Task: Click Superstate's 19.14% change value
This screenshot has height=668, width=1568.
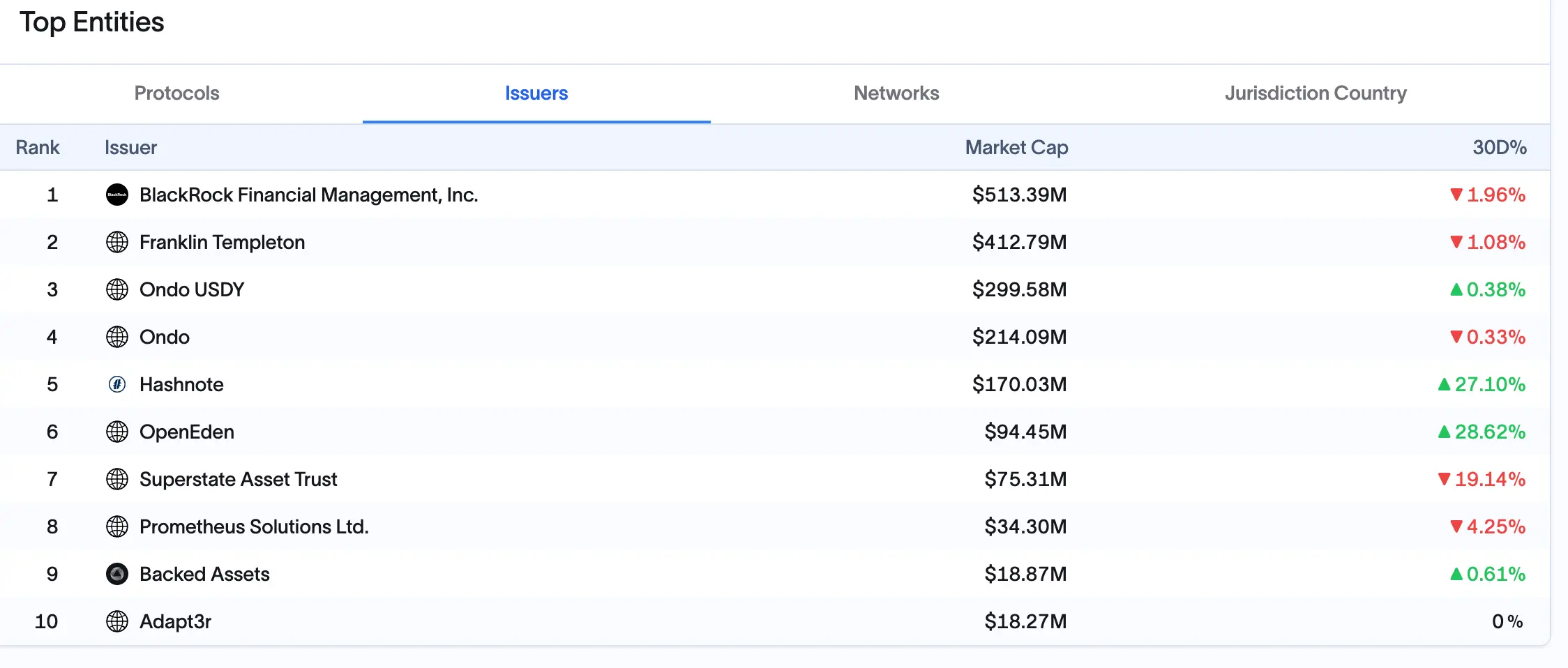Action: pyautogui.click(x=1482, y=480)
